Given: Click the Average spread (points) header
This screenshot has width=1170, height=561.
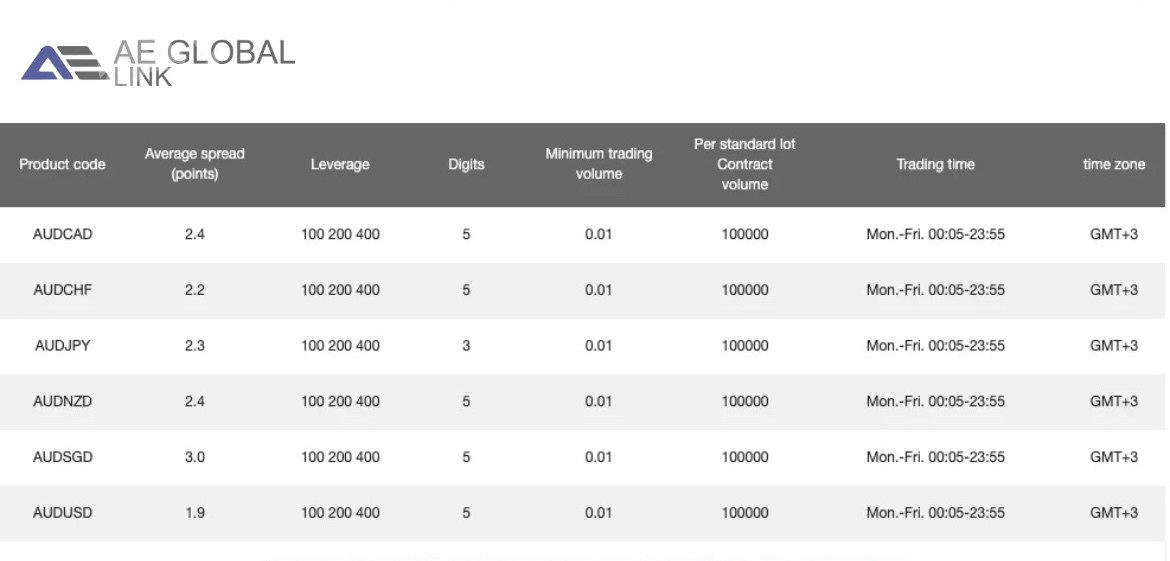Looking at the screenshot, I should click(195, 164).
